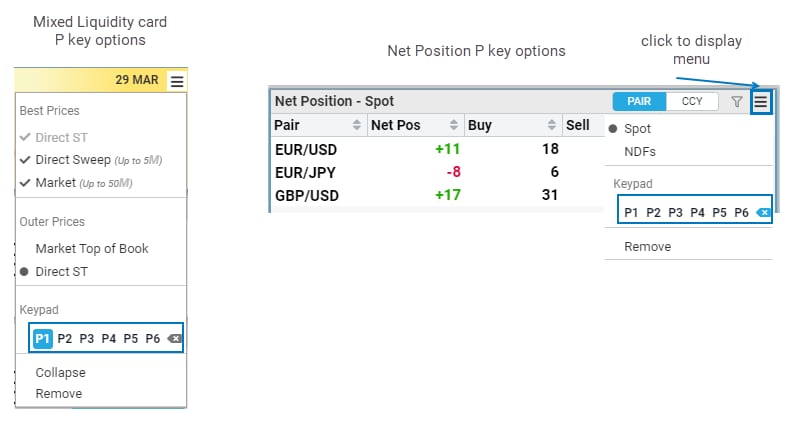Switch to the PAIR view

(x=640, y=101)
